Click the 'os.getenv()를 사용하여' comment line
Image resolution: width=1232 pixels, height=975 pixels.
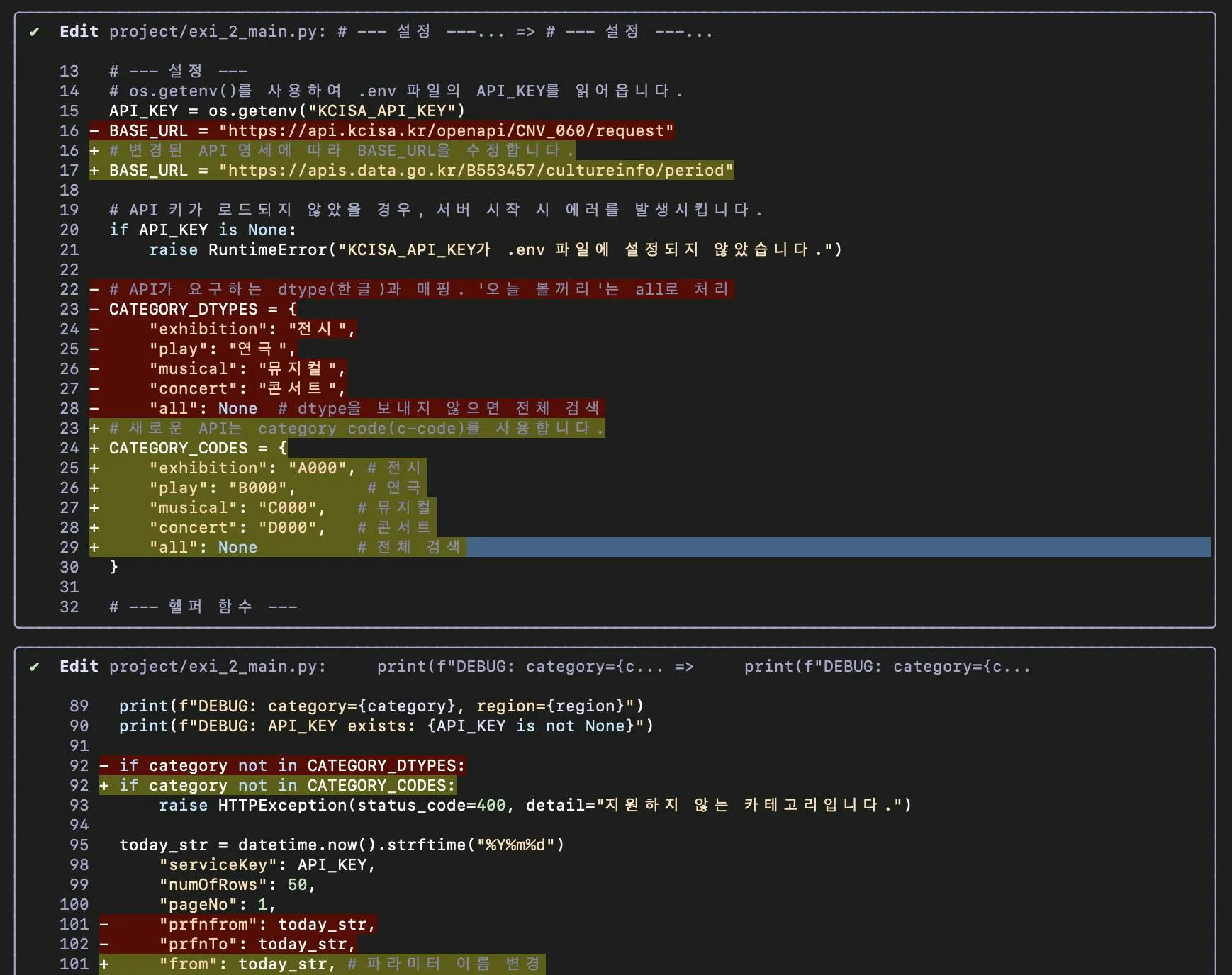(x=396, y=91)
